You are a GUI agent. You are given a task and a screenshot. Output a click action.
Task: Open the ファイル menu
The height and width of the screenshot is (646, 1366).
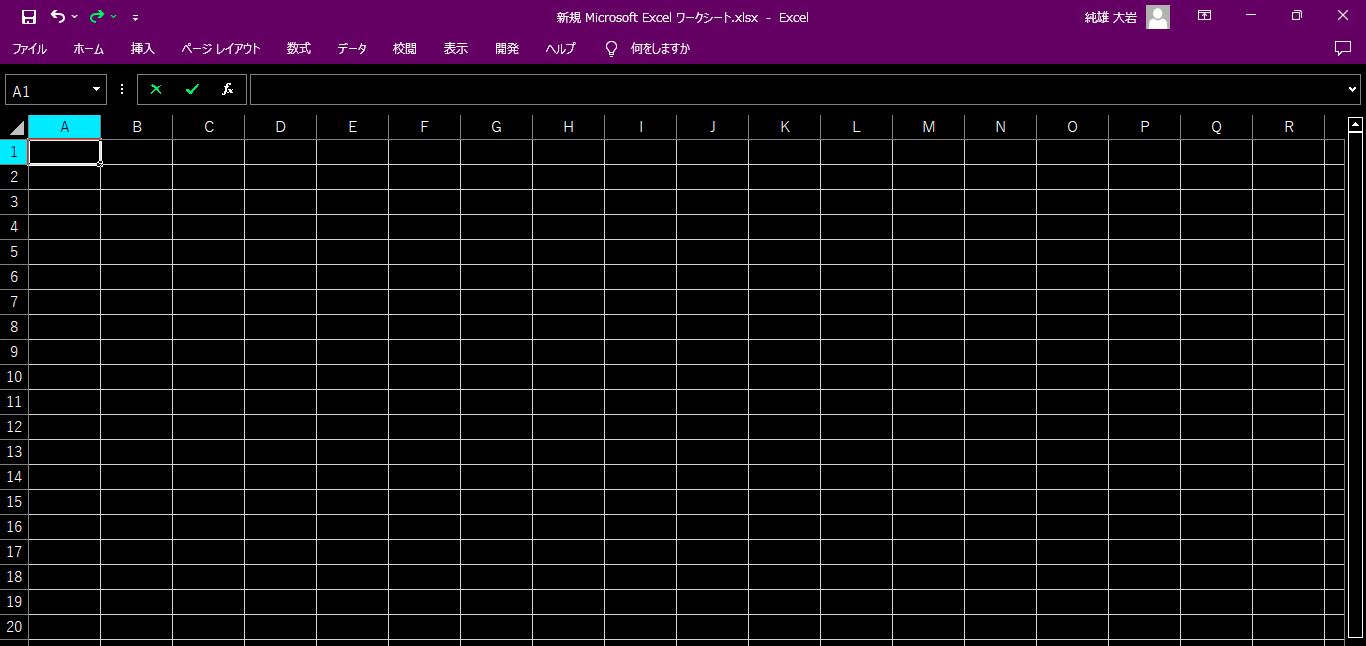29,48
